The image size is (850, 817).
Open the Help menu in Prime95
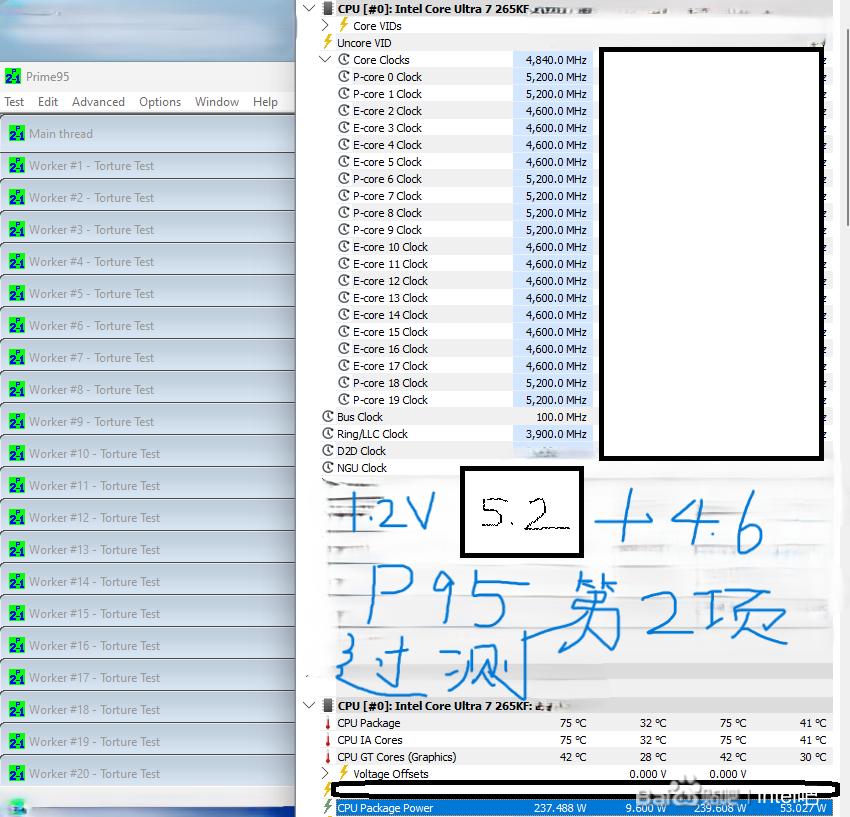265,102
